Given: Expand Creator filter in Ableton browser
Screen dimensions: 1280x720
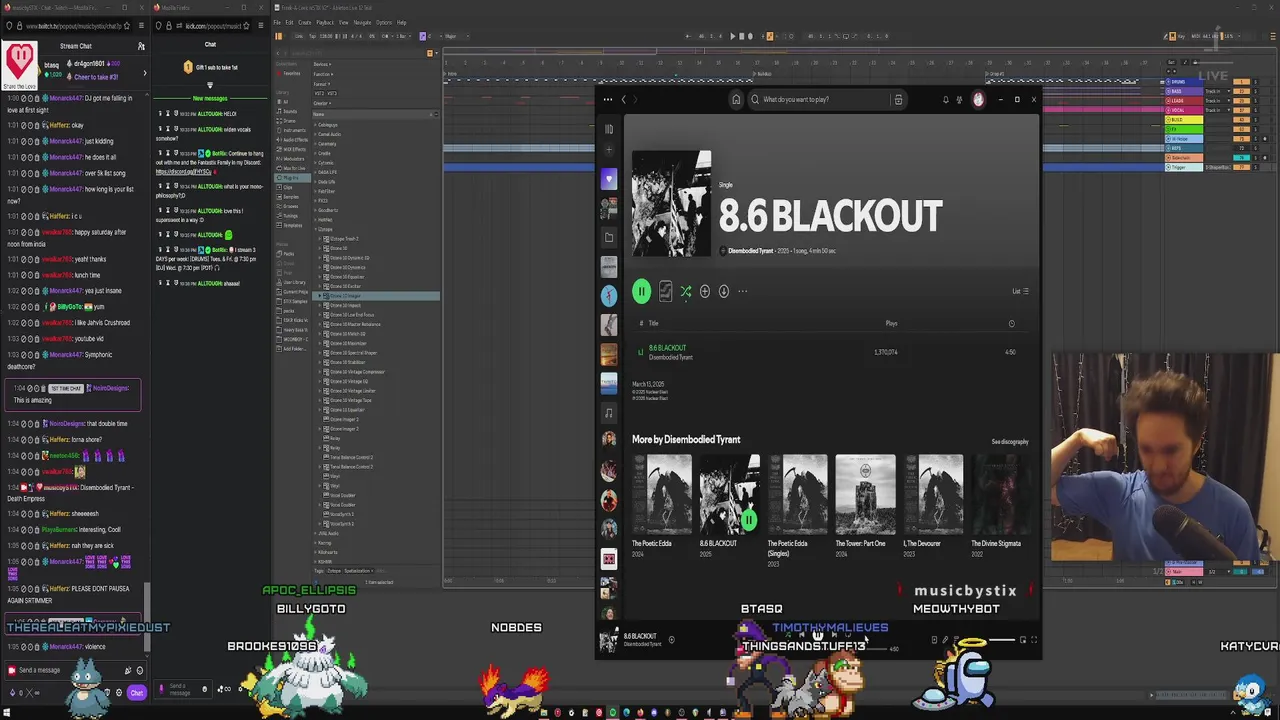Looking at the screenshot, I should pyautogui.click(x=322, y=103).
